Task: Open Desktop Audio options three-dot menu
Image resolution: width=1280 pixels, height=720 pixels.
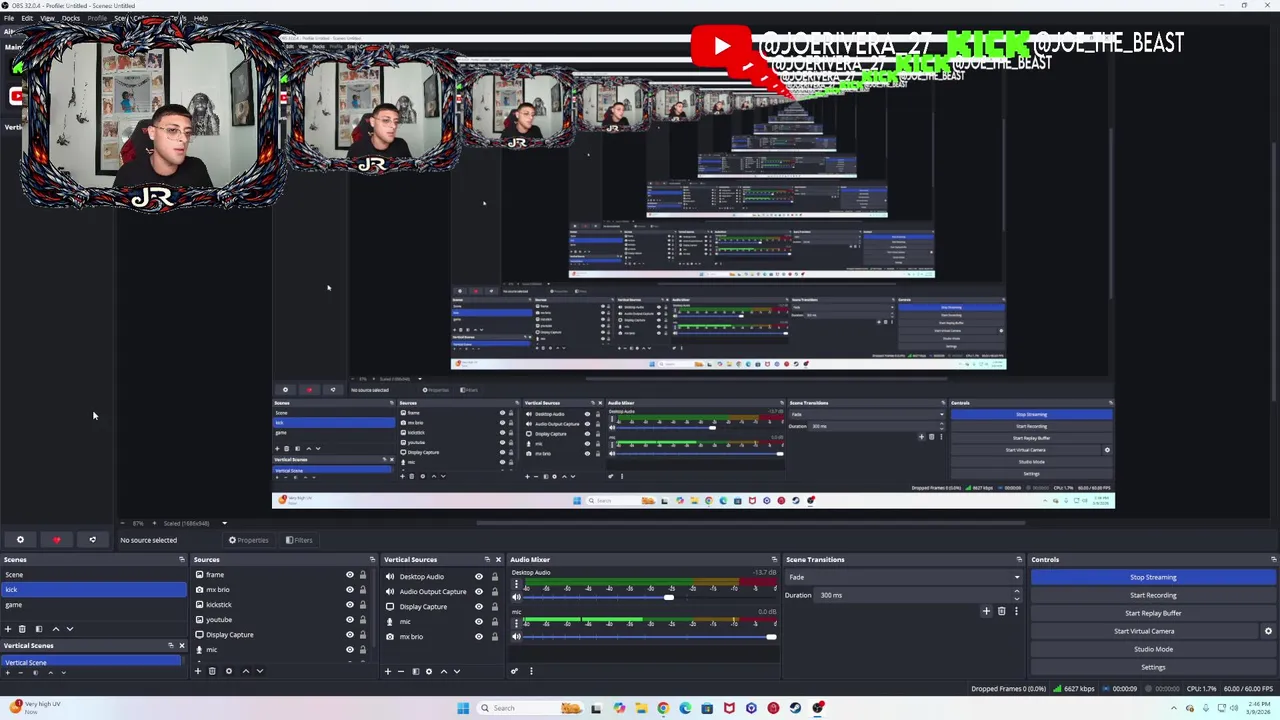Action: 517,585
